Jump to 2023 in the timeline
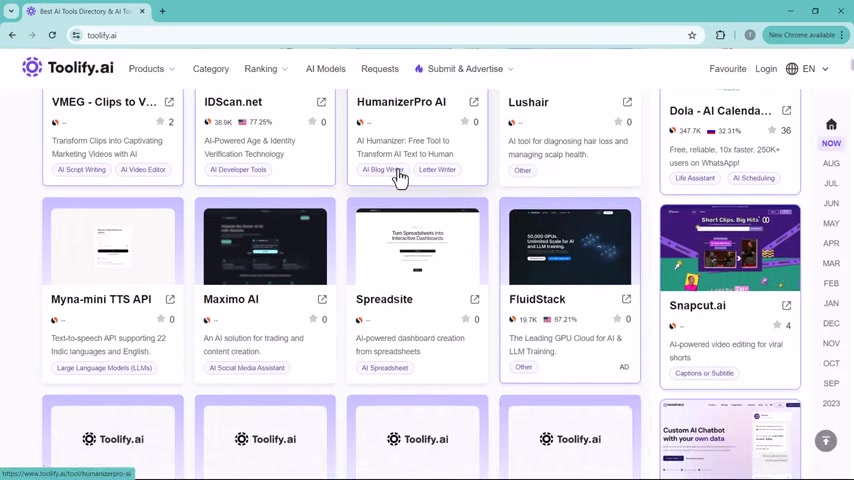 831,404
